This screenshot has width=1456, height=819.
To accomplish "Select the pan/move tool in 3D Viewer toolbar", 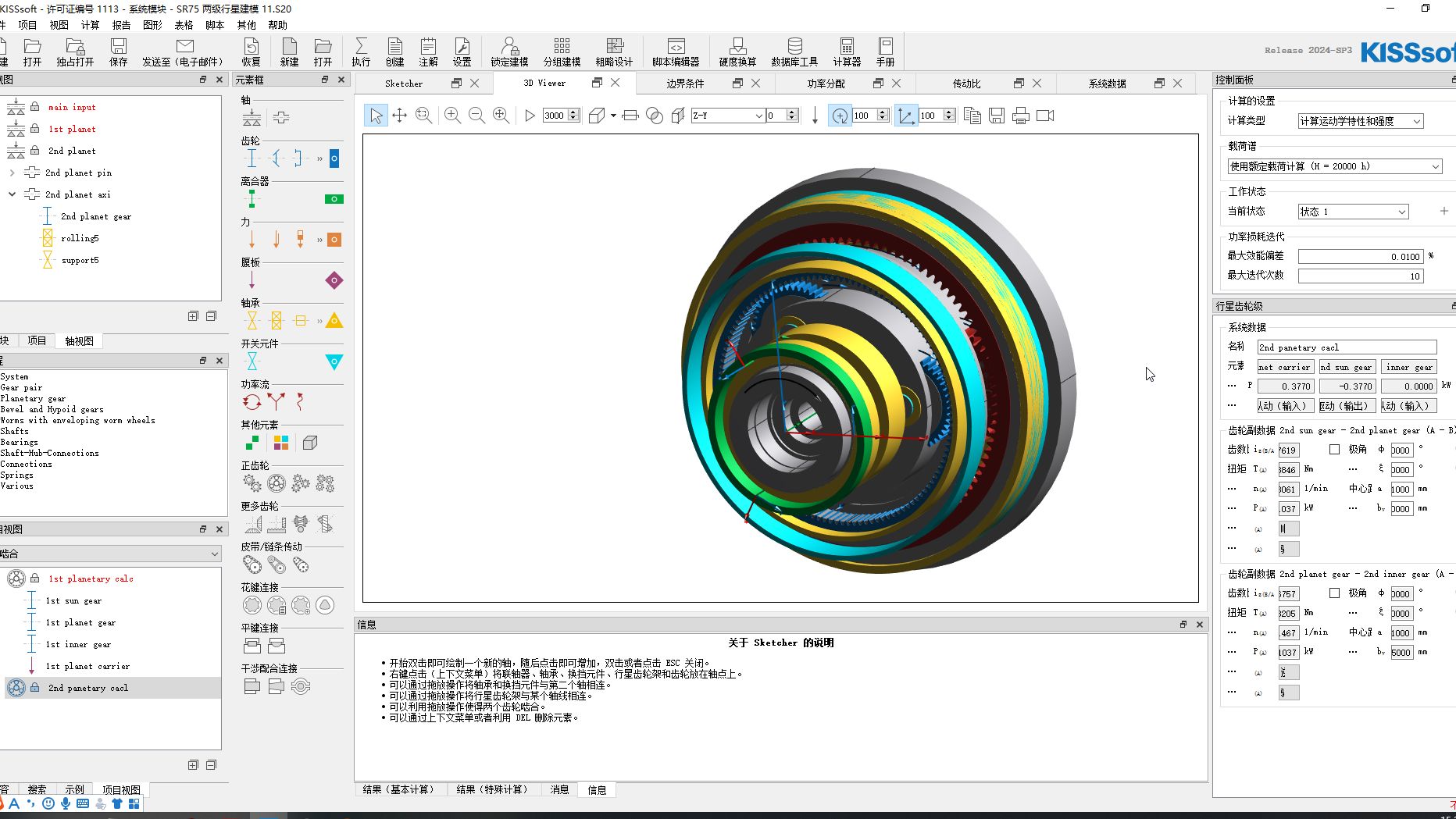I will click(x=400, y=116).
